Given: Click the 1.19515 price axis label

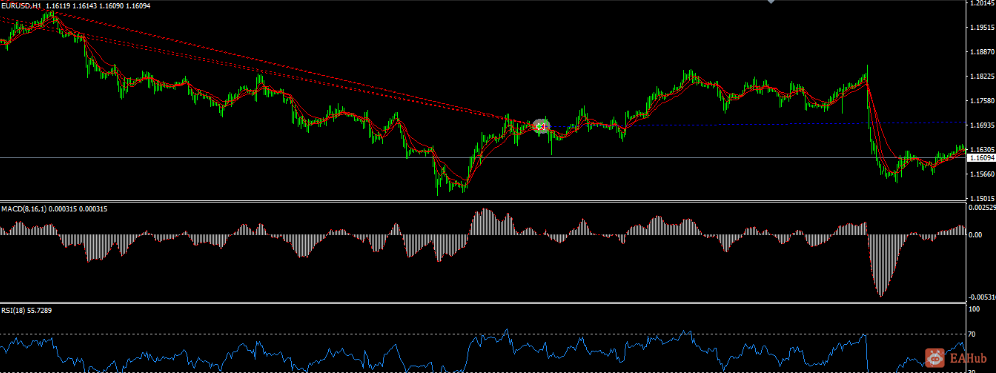Looking at the screenshot, I should (983, 27).
